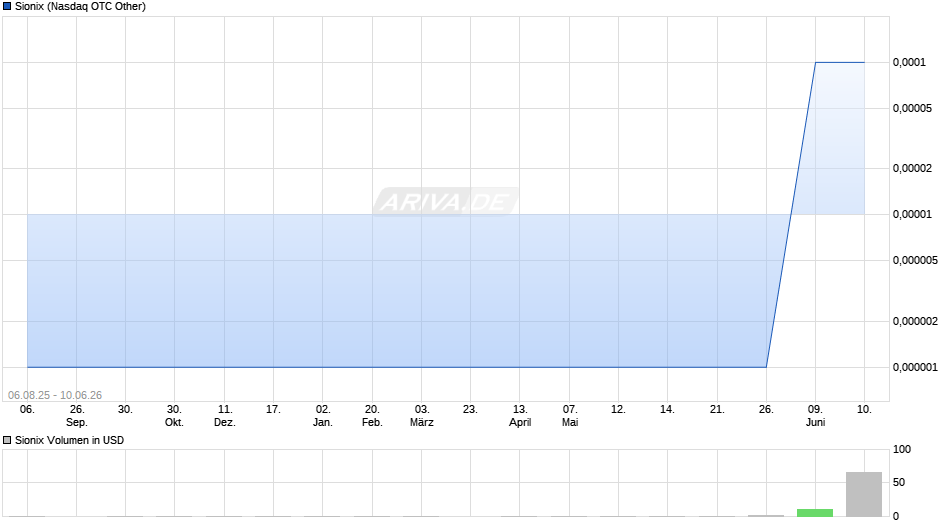
Task: Click the y-axis value 0,000001
Action: tap(915, 367)
